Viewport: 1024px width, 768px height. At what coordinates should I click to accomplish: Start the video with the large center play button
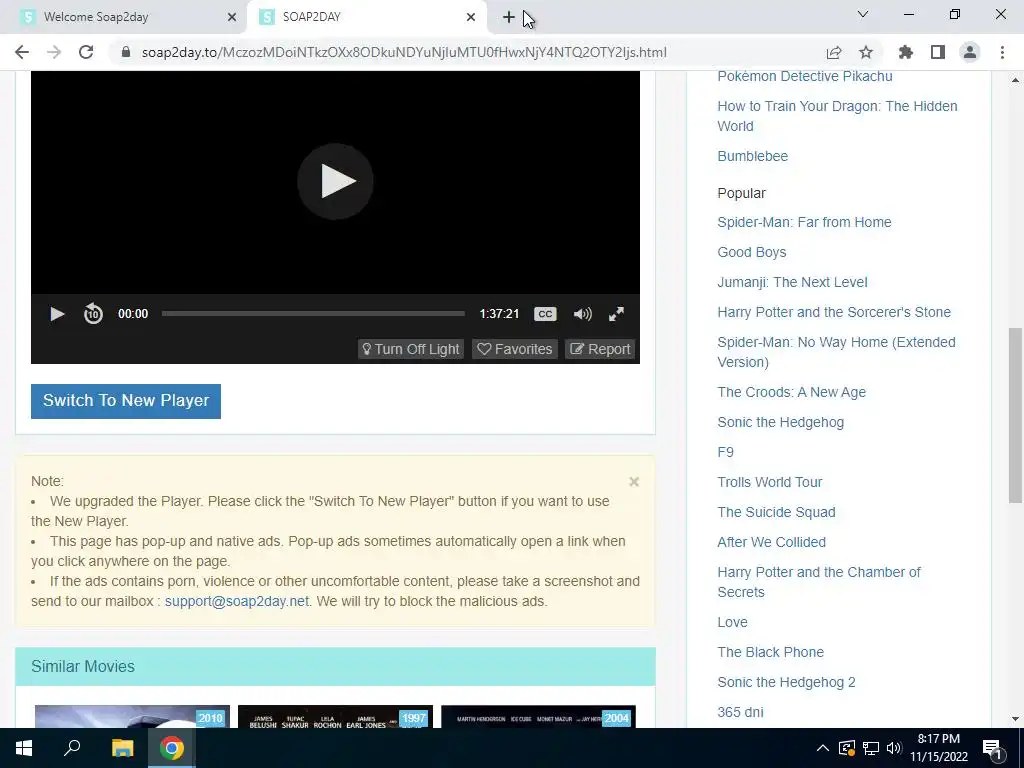pos(335,182)
